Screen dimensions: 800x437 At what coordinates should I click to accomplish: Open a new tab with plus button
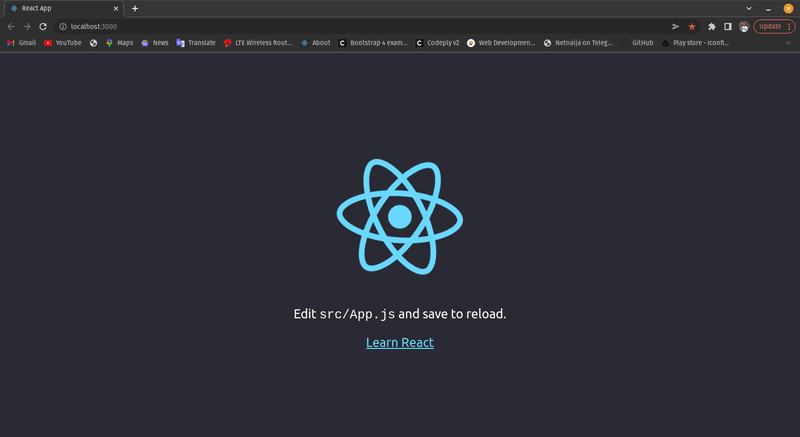[135, 8]
